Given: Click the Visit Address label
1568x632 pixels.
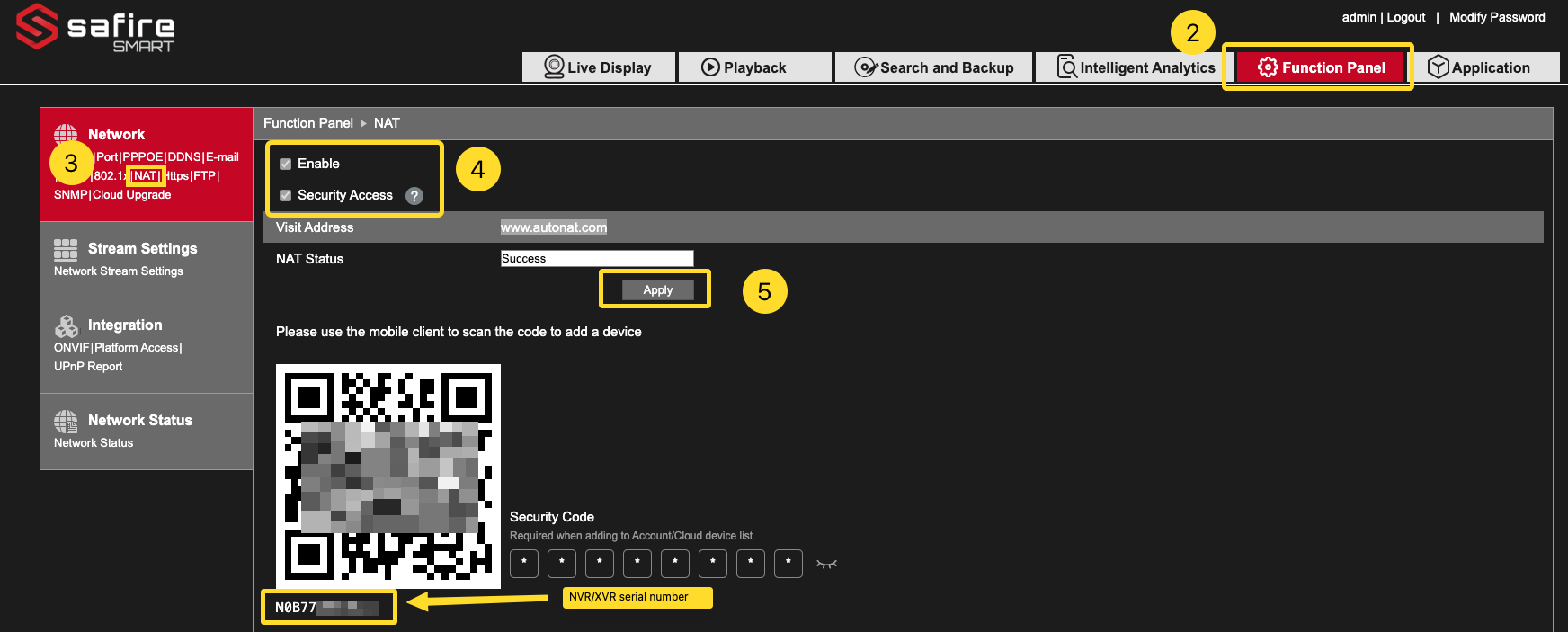Looking at the screenshot, I should pos(315,227).
